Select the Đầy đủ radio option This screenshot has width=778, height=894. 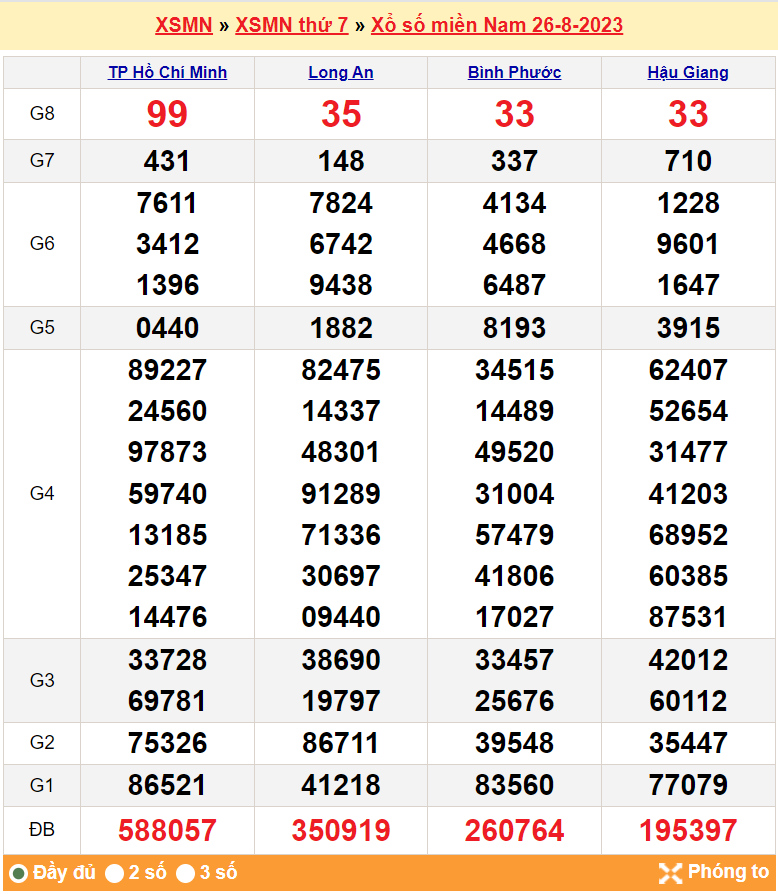click(x=18, y=873)
